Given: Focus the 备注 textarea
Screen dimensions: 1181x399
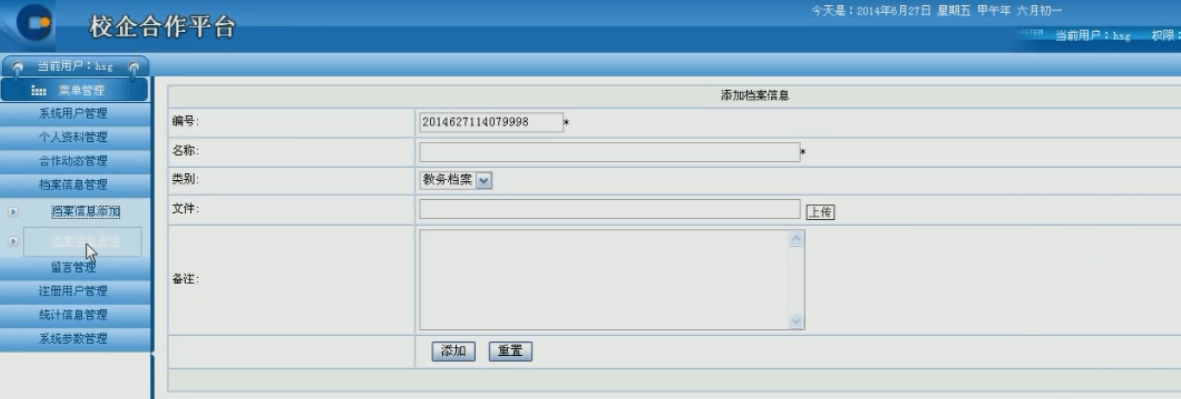Looking at the screenshot, I should coord(604,279).
